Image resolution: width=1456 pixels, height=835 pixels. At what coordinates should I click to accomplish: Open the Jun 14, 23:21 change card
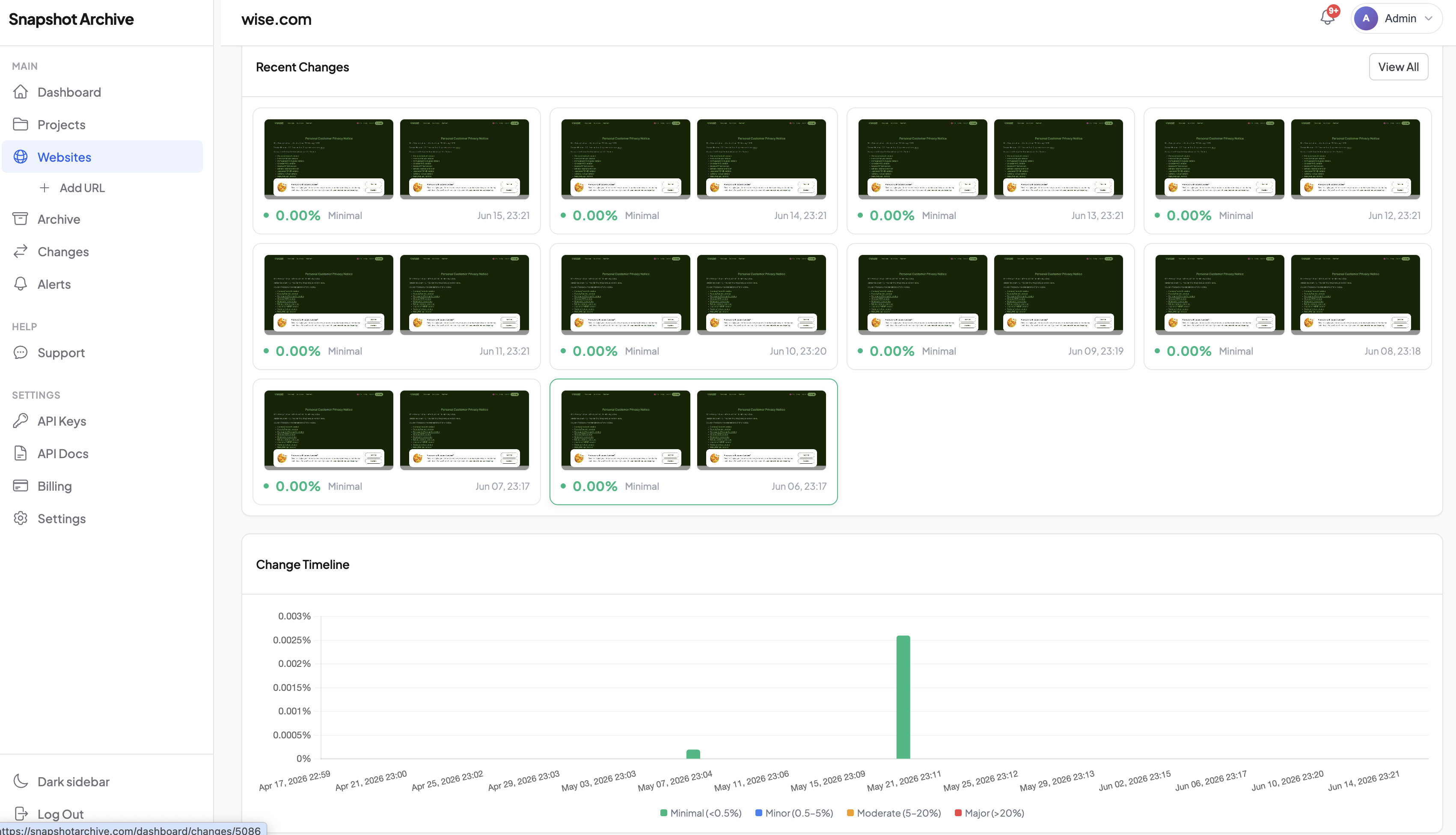(694, 170)
